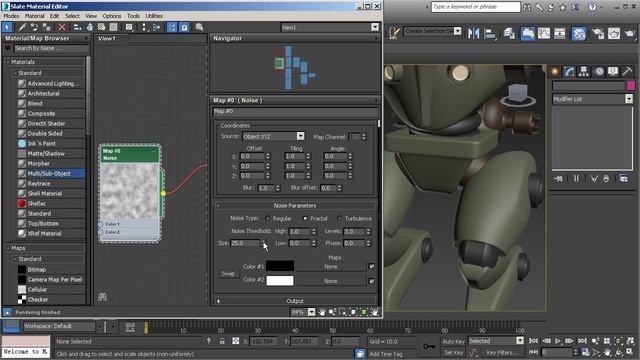
Task: Click the Render Production teapot icon
Action: click(629, 33)
